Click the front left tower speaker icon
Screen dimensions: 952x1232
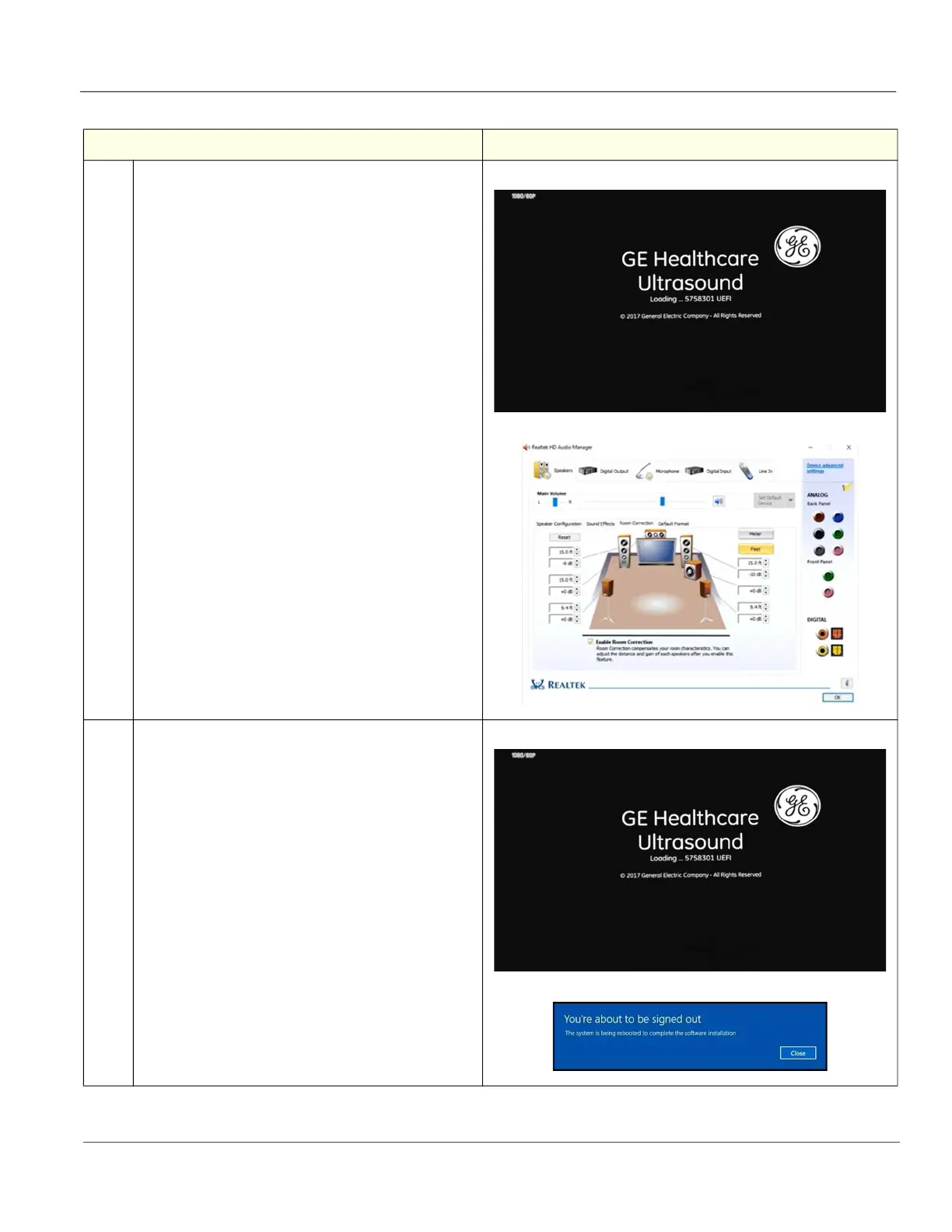[624, 552]
